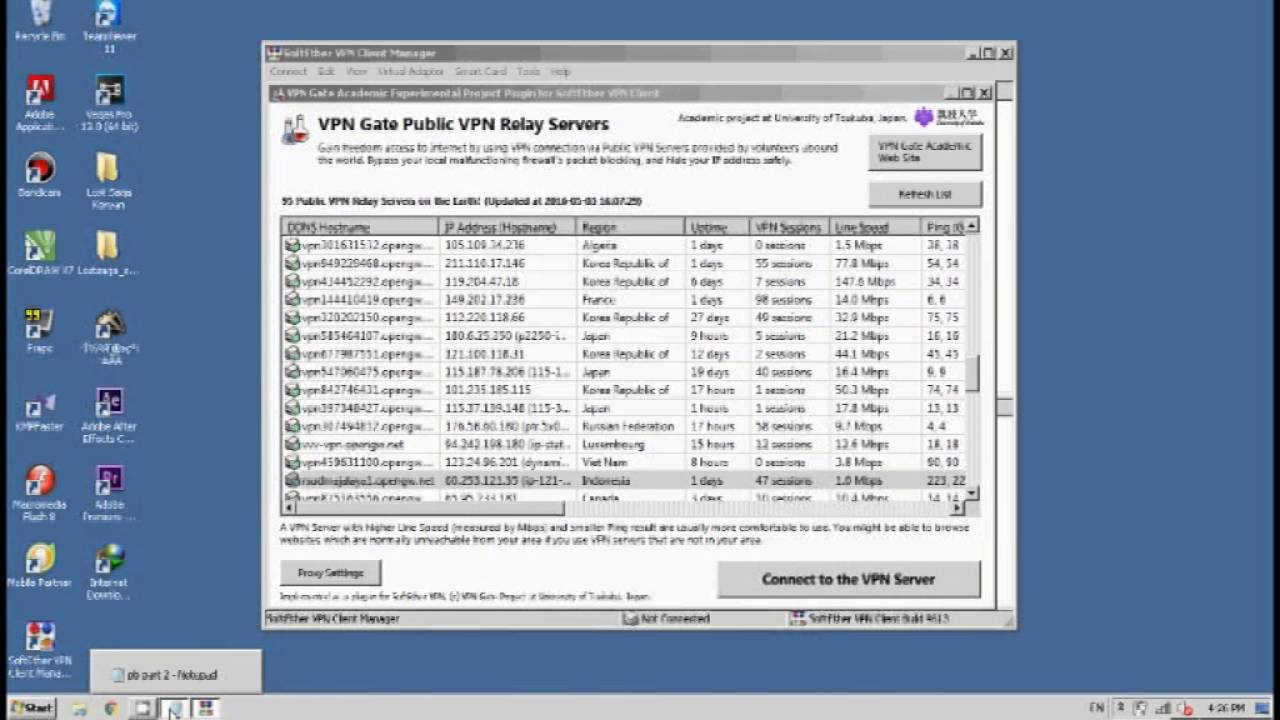Open the Connect menu
The width and height of the screenshot is (1280, 720).
click(x=288, y=72)
